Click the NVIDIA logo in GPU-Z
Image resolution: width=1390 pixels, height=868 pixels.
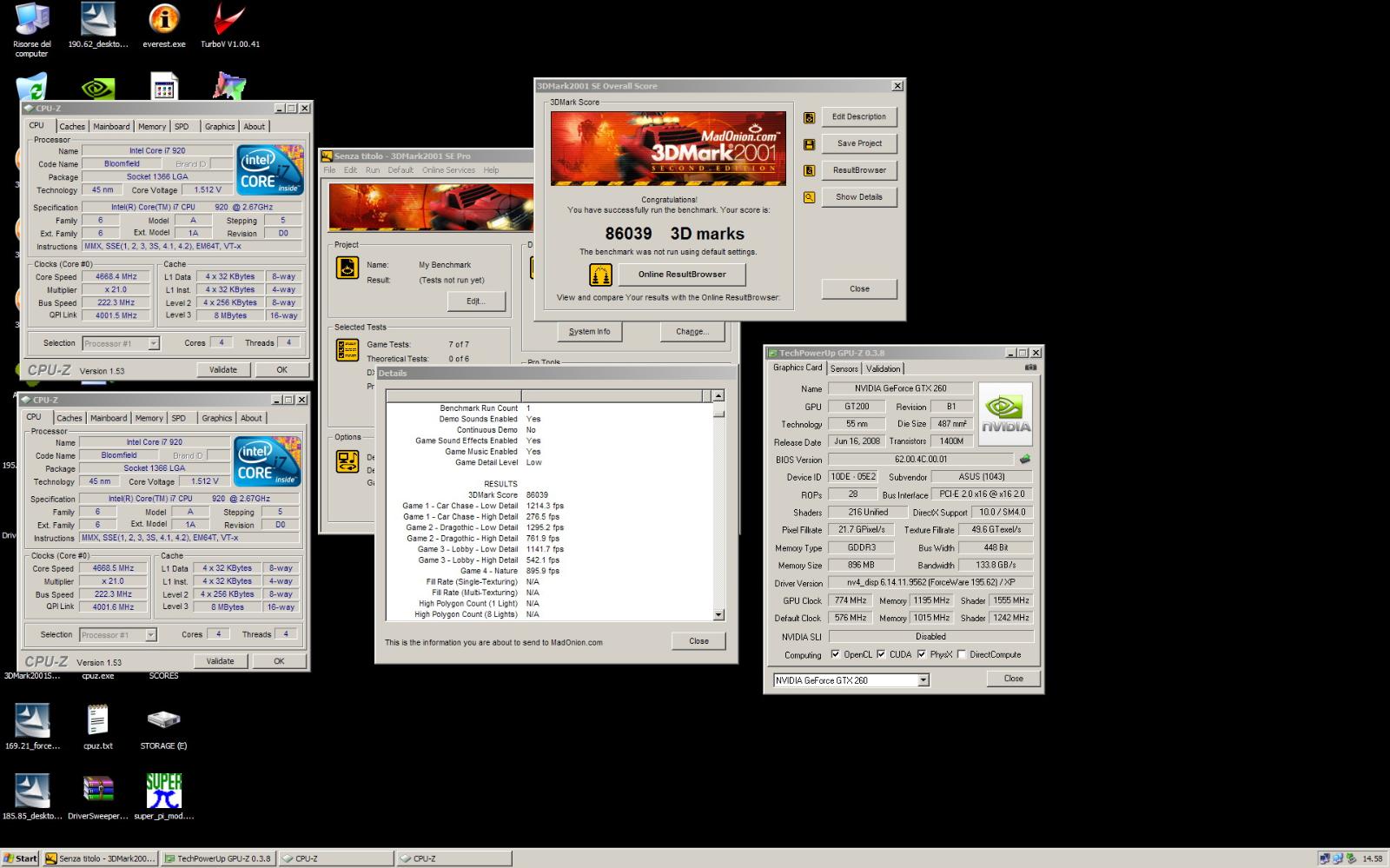click(1006, 414)
